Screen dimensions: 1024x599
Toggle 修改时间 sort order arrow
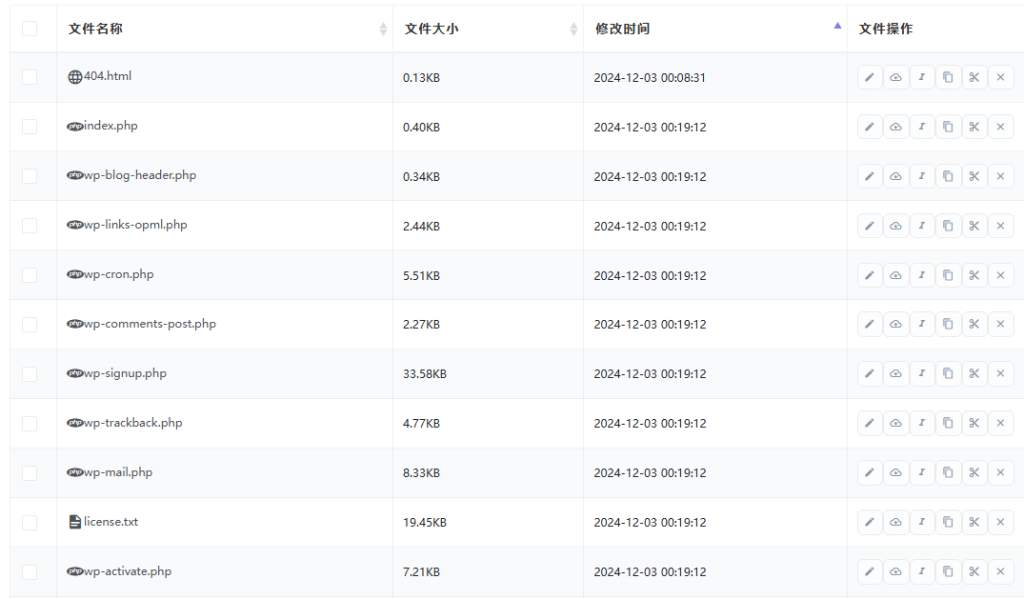837,28
